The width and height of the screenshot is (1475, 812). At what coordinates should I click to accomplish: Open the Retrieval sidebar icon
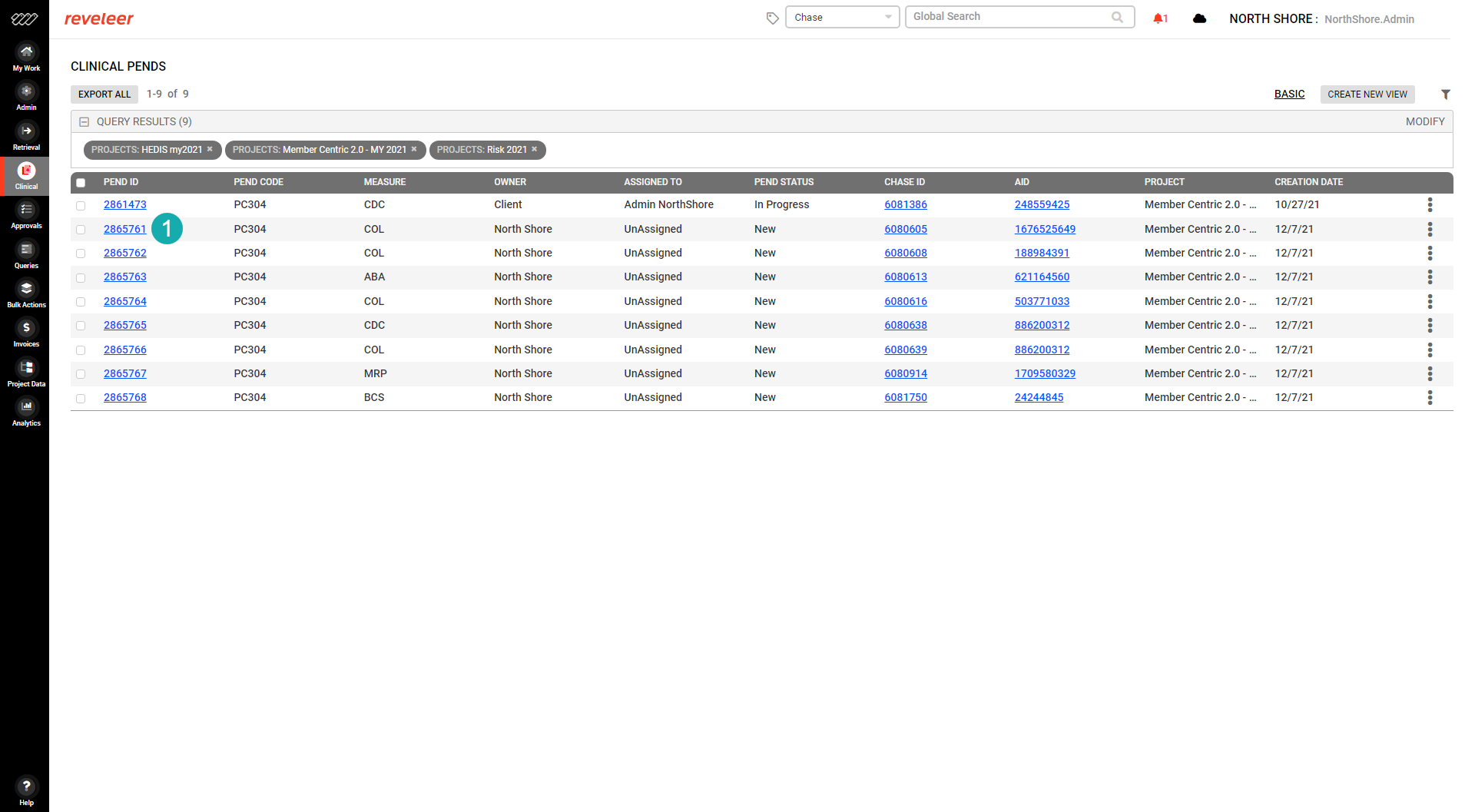click(26, 137)
